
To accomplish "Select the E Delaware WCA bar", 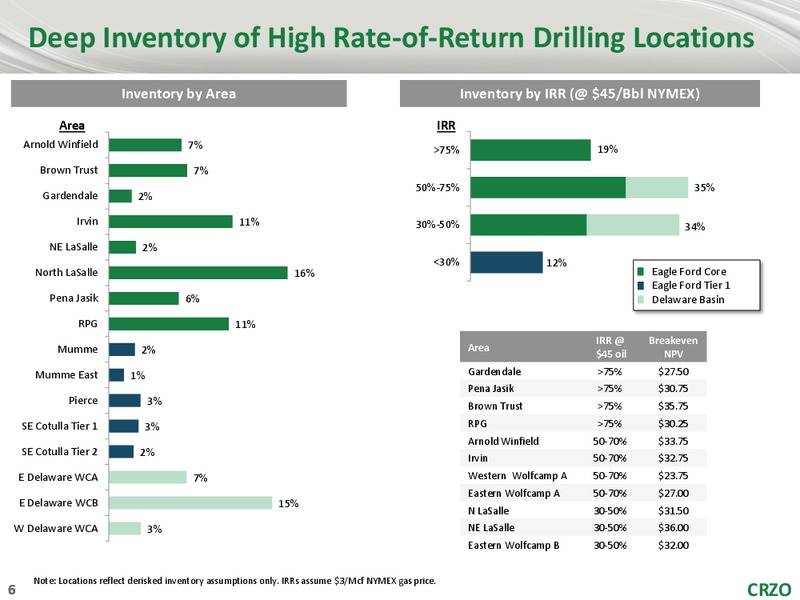I will click(x=148, y=477).
